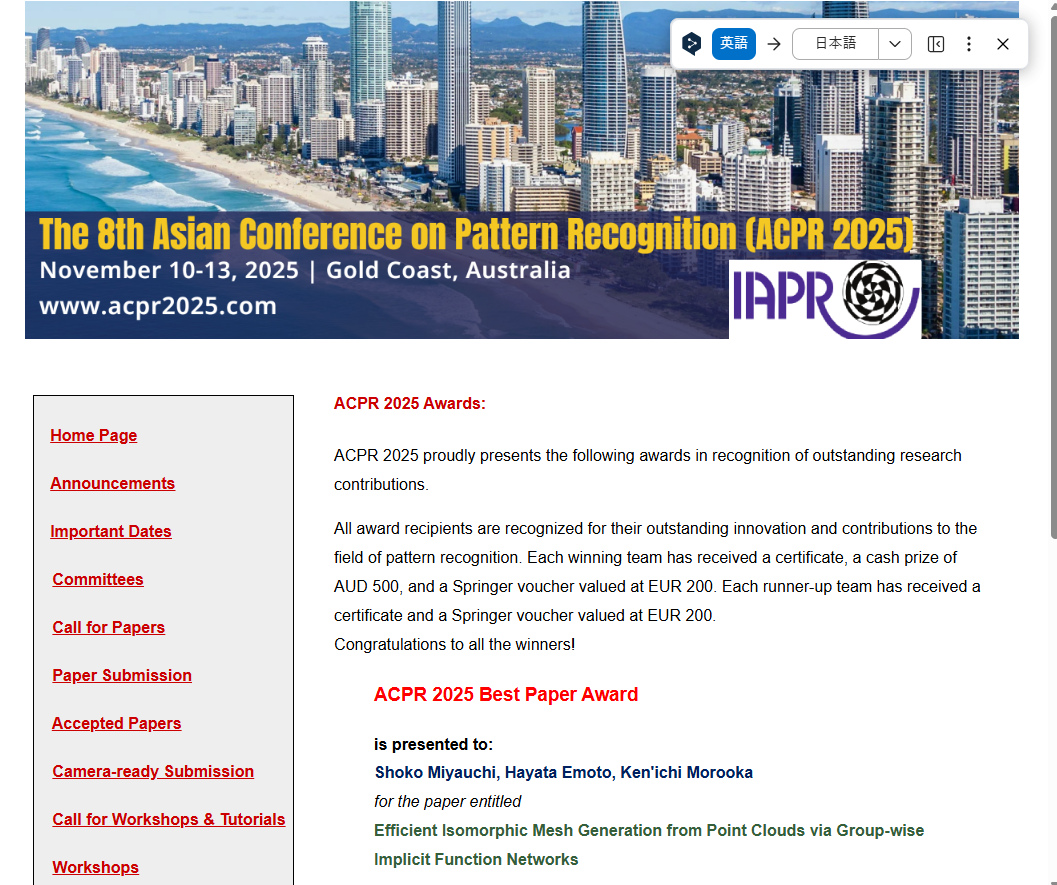Screen dimensions: 1057x885
Task: Open the translator side panel icon
Action: pos(936,44)
